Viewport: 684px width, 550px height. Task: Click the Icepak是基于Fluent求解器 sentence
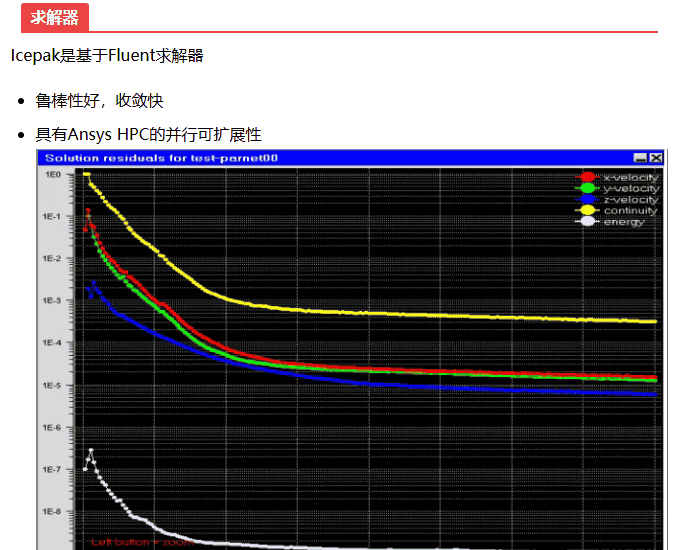(107, 56)
